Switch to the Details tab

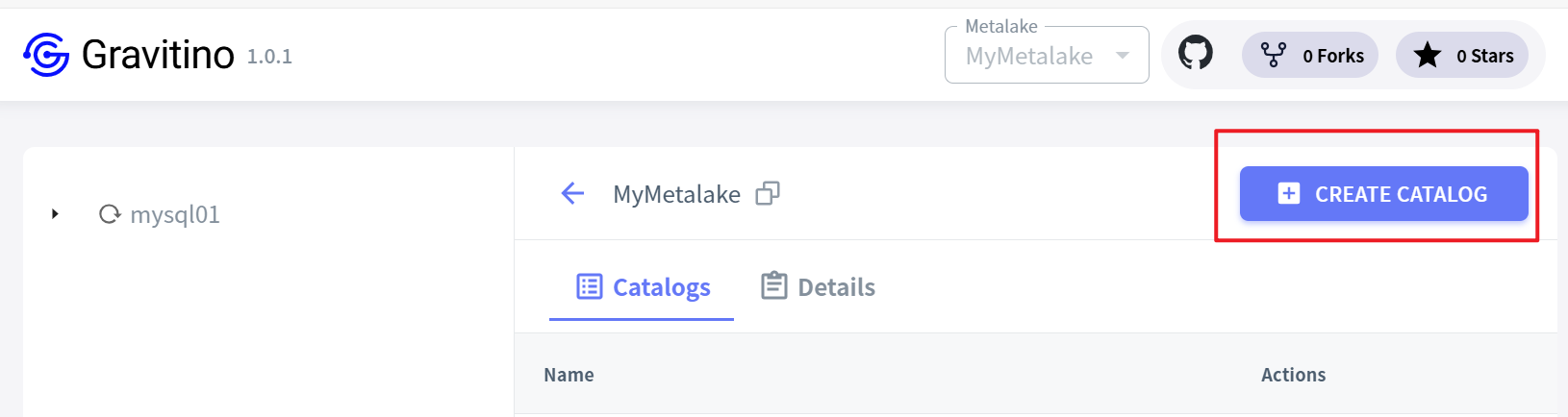click(819, 287)
